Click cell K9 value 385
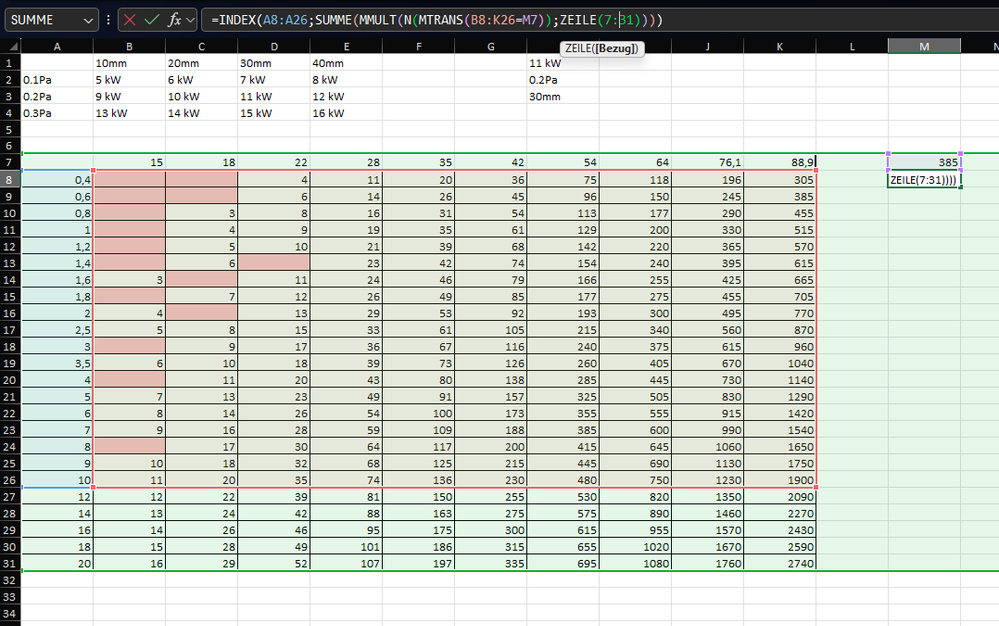 [x=780, y=196]
